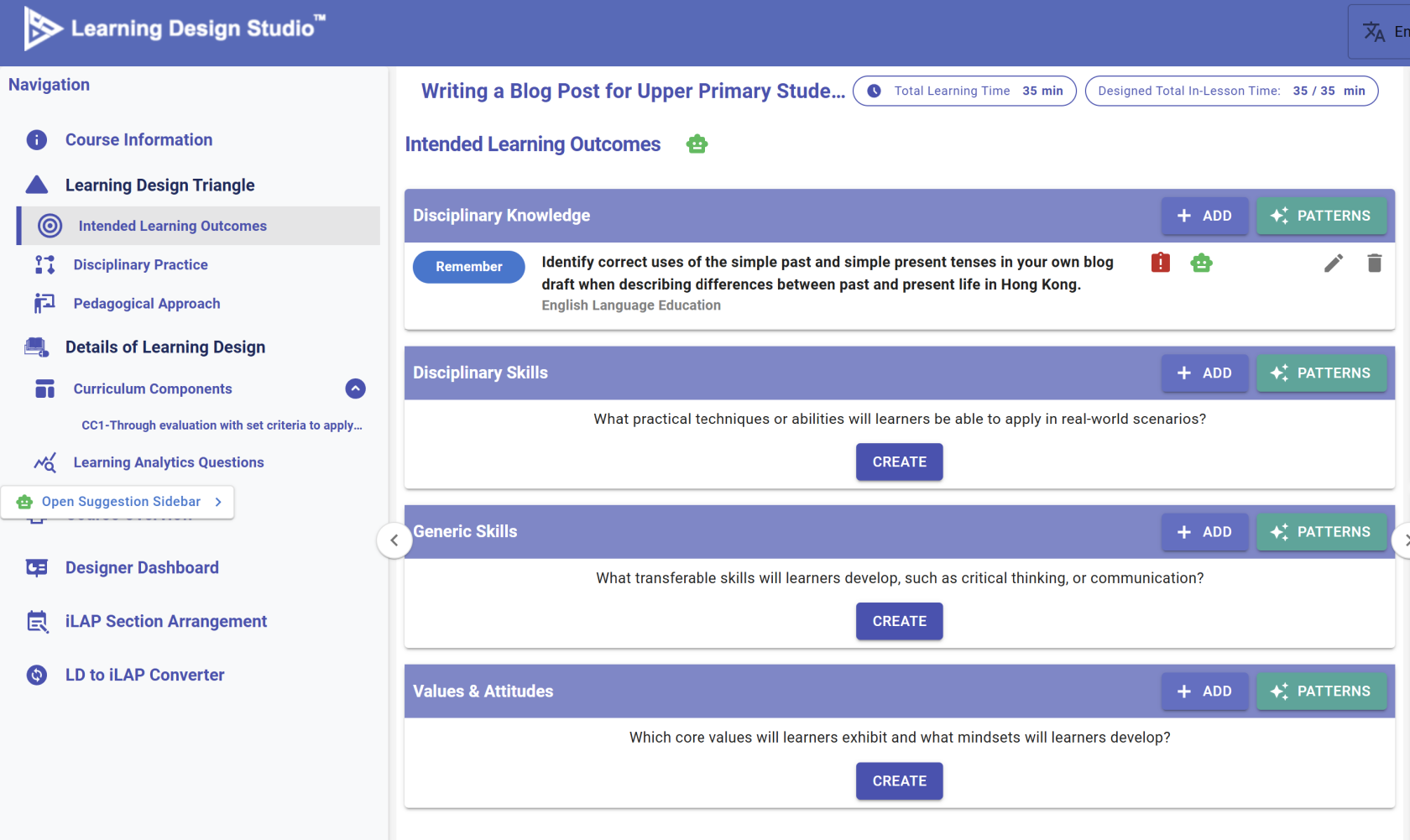Open Patterns for Generic Skills
Image resolution: width=1410 pixels, height=840 pixels.
coord(1321,532)
